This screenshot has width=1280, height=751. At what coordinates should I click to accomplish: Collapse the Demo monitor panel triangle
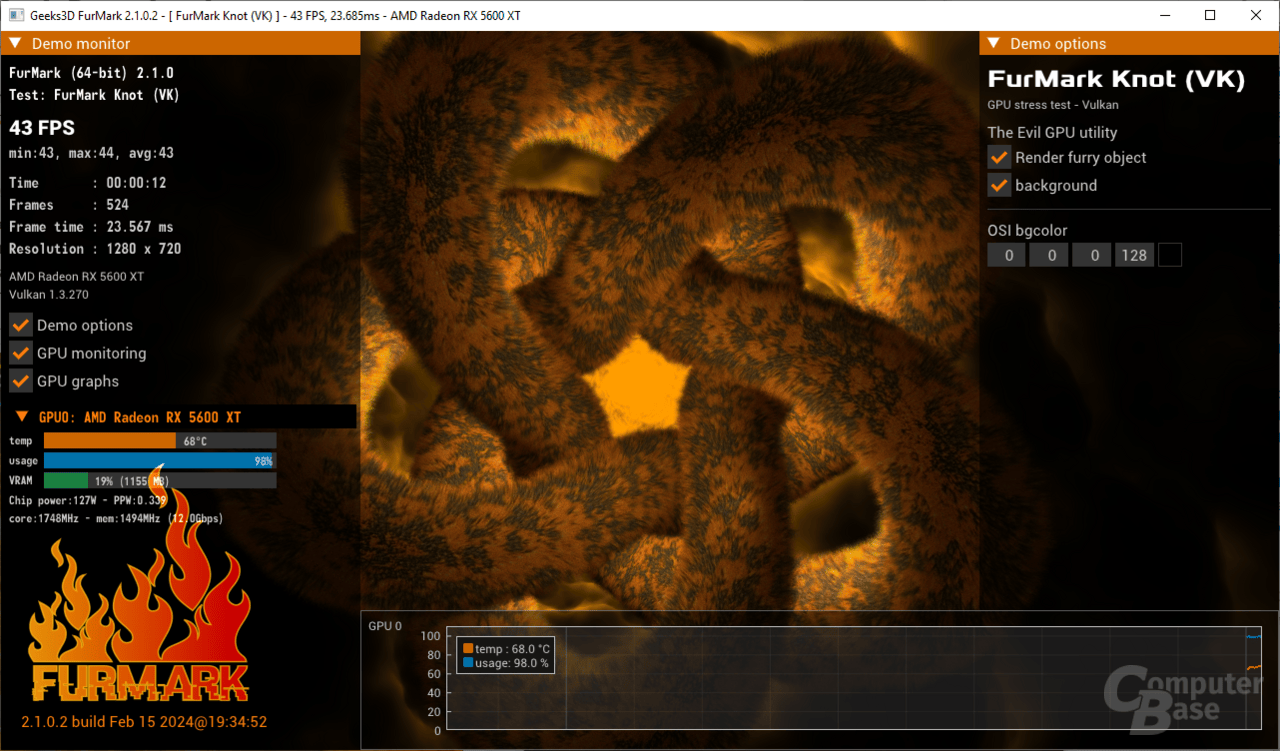tap(15, 43)
